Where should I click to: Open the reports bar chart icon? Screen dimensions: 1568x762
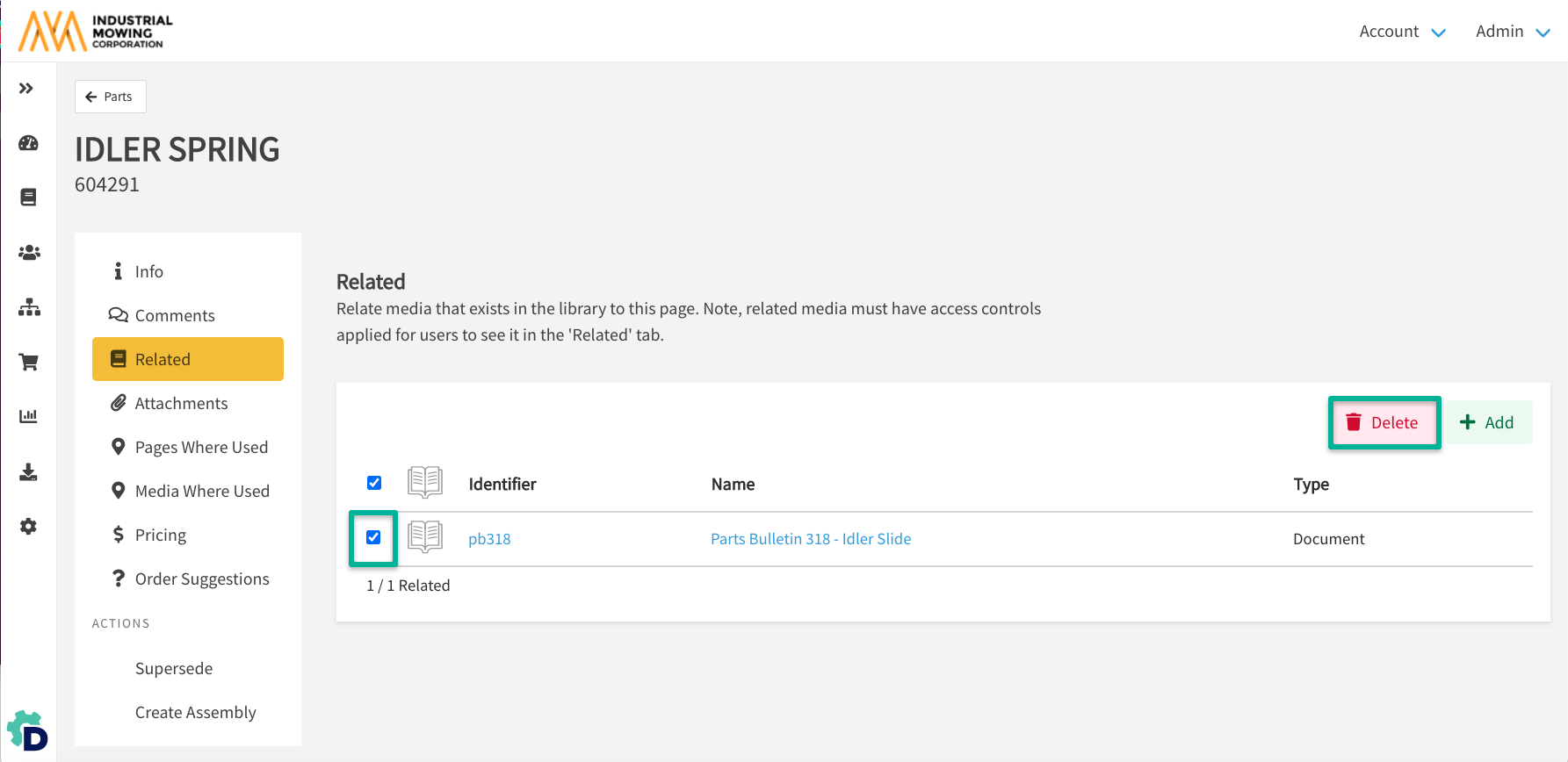[28, 416]
